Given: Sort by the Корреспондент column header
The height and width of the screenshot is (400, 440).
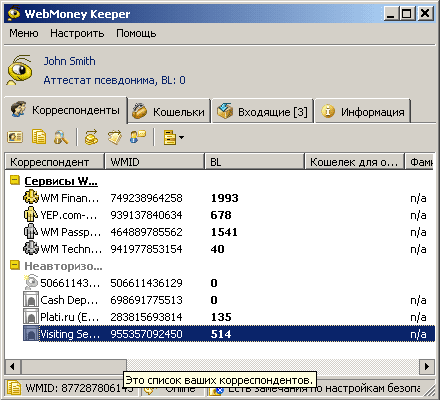Looking at the screenshot, I should pos(55,162).
